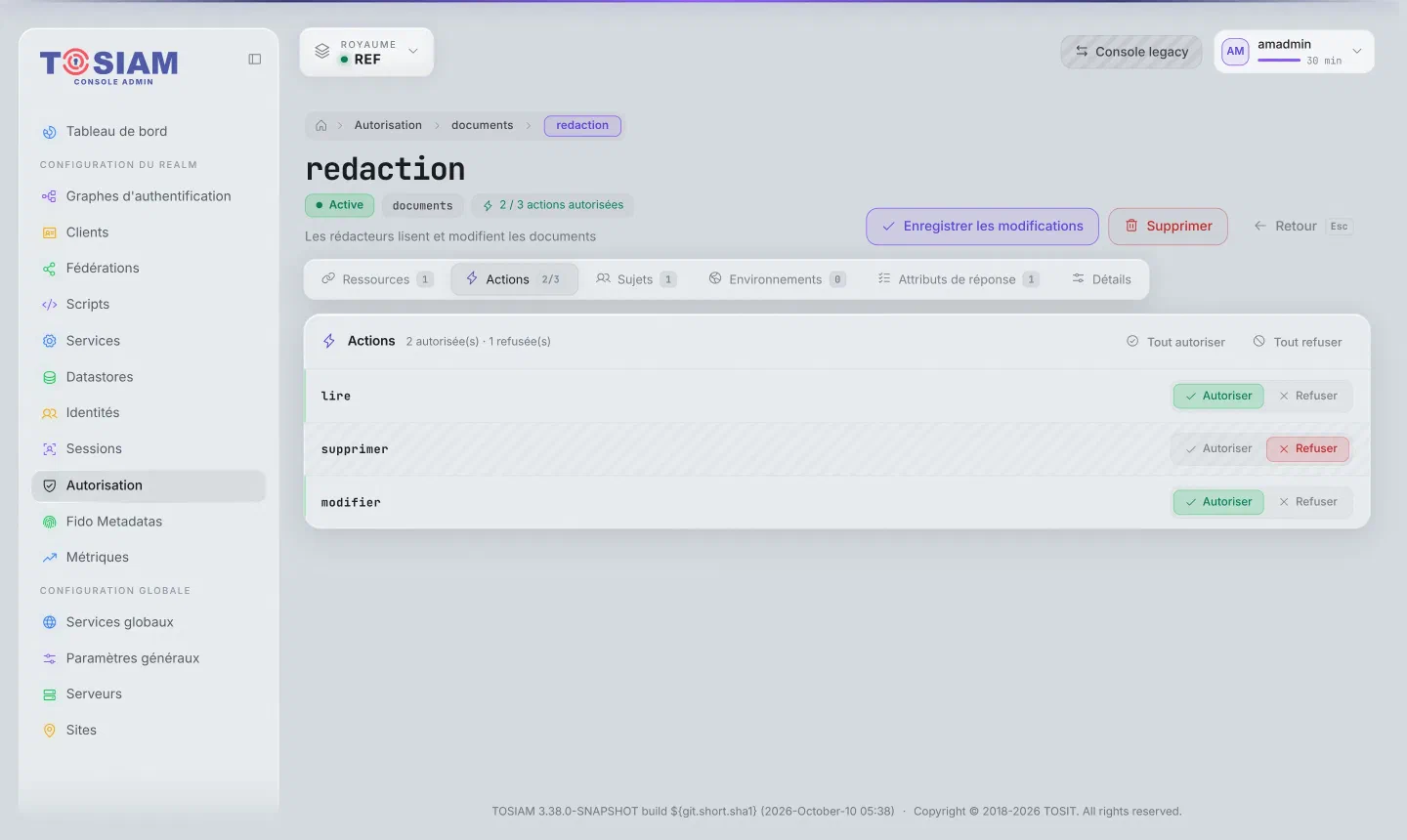Click the Graphes d'authentification icon
The width and height of the screenshot is (1407, 840).
[49, 196]
